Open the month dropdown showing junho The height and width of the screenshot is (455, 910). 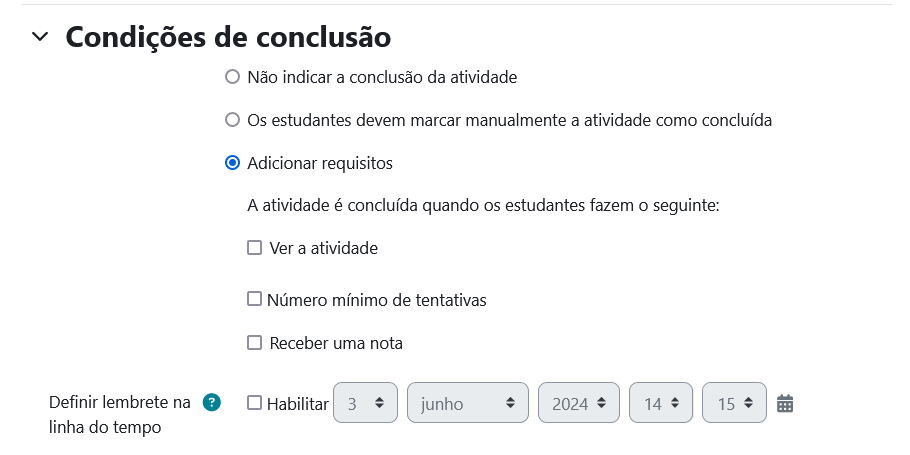coord(467,404)
